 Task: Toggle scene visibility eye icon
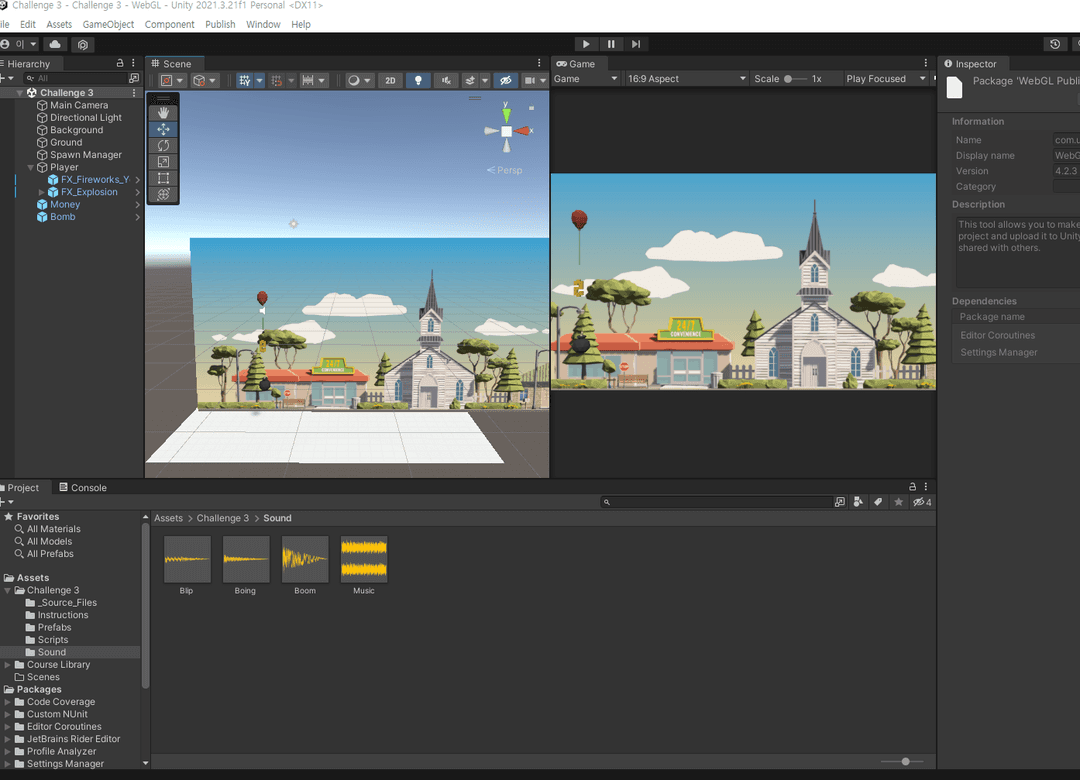pyautogui.click(x=506, y=80)
